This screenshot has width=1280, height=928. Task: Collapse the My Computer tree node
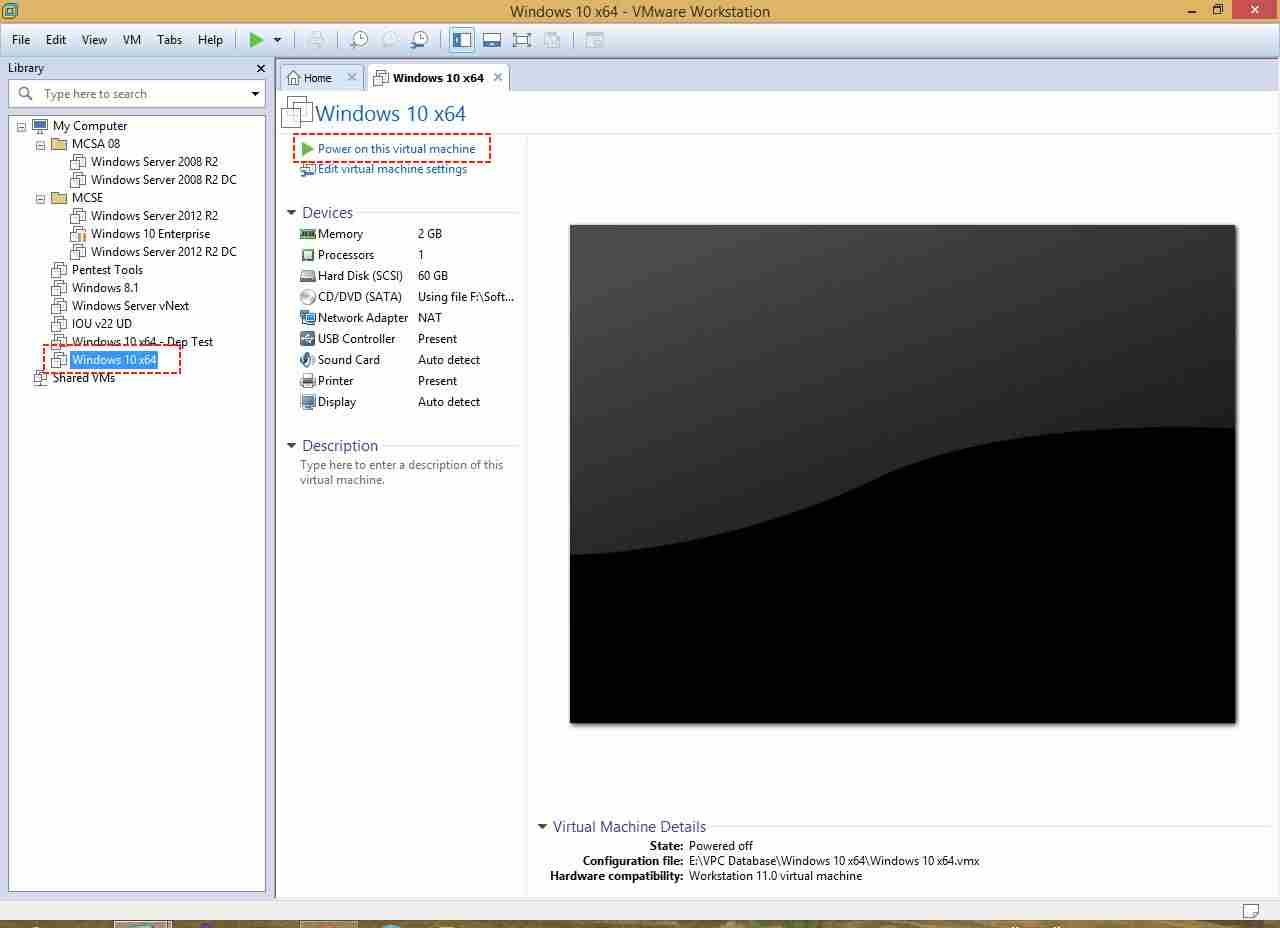[21, 126]
